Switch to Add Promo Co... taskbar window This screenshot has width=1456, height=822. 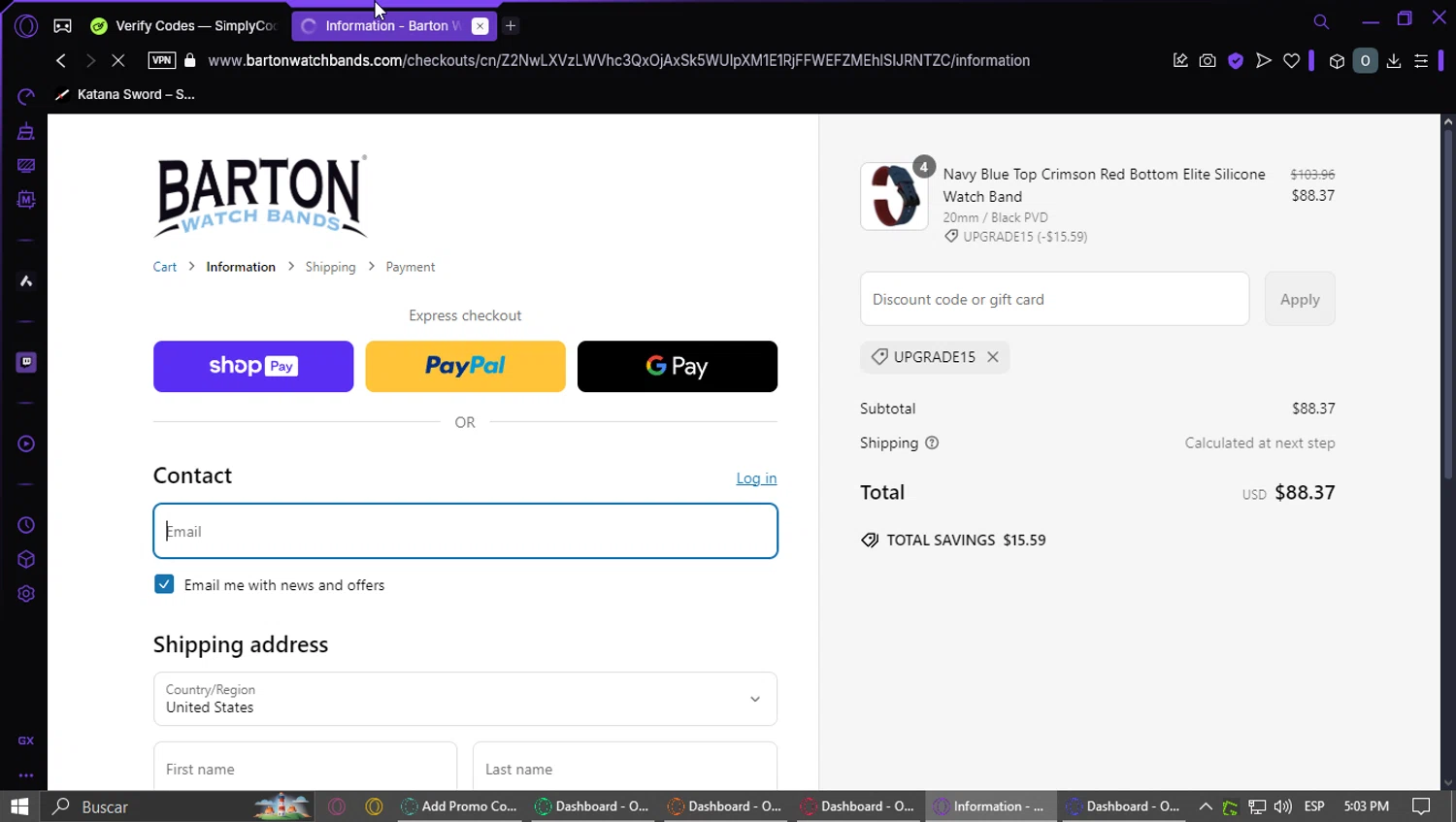click(460, 806)
